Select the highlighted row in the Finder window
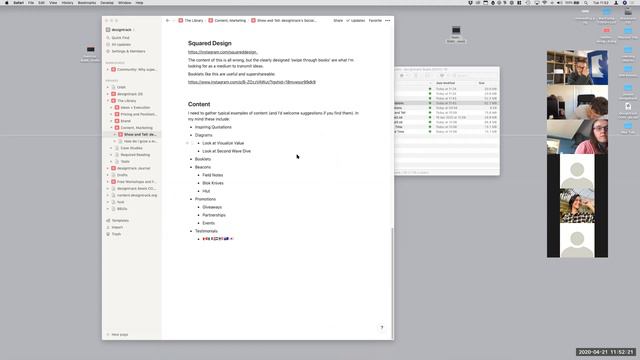Viewport: 640px width, 360px height. click(447, 103)
